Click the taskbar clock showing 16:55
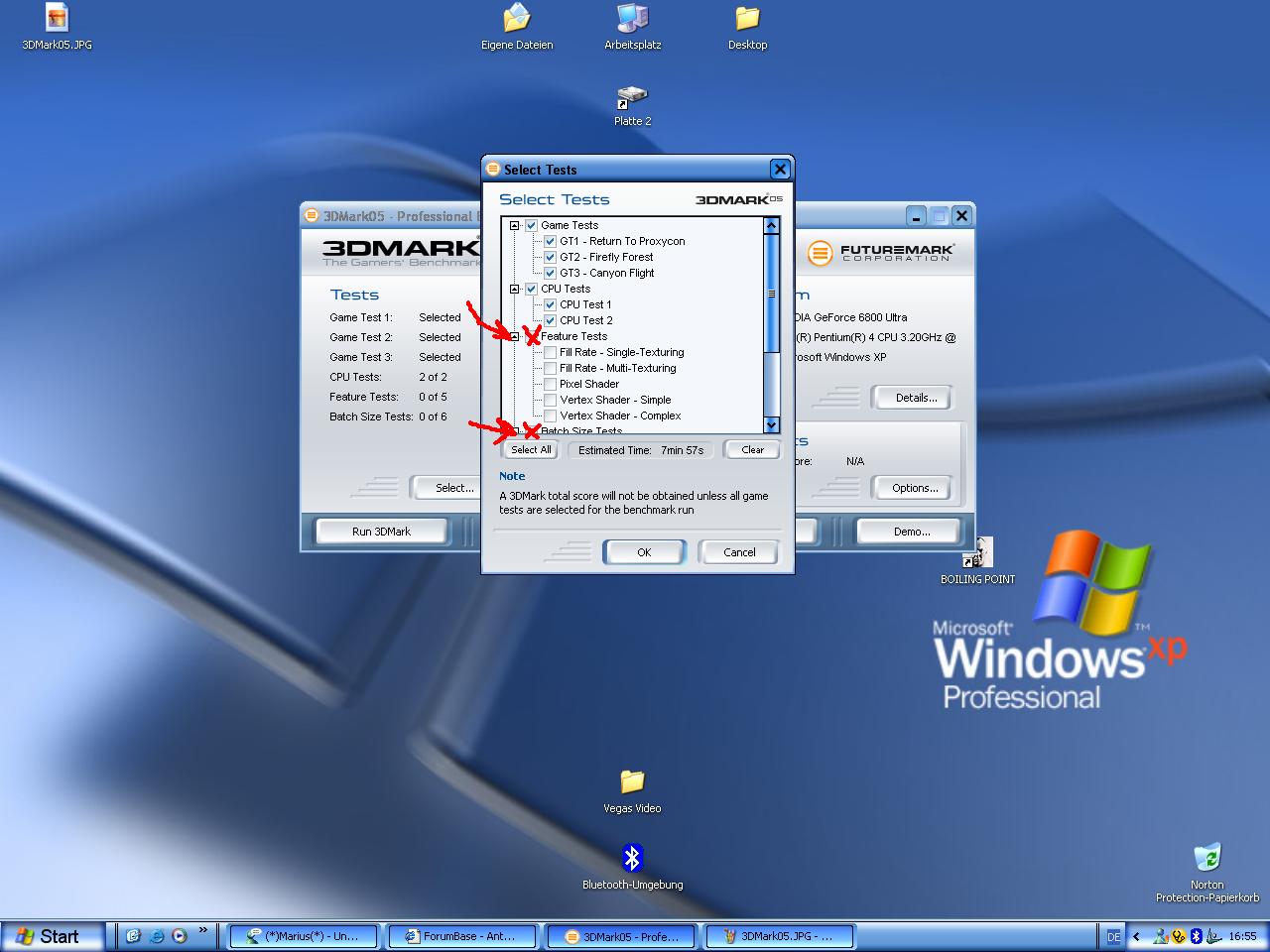Screen dimensions: 1270x952 pos(1242,936)
